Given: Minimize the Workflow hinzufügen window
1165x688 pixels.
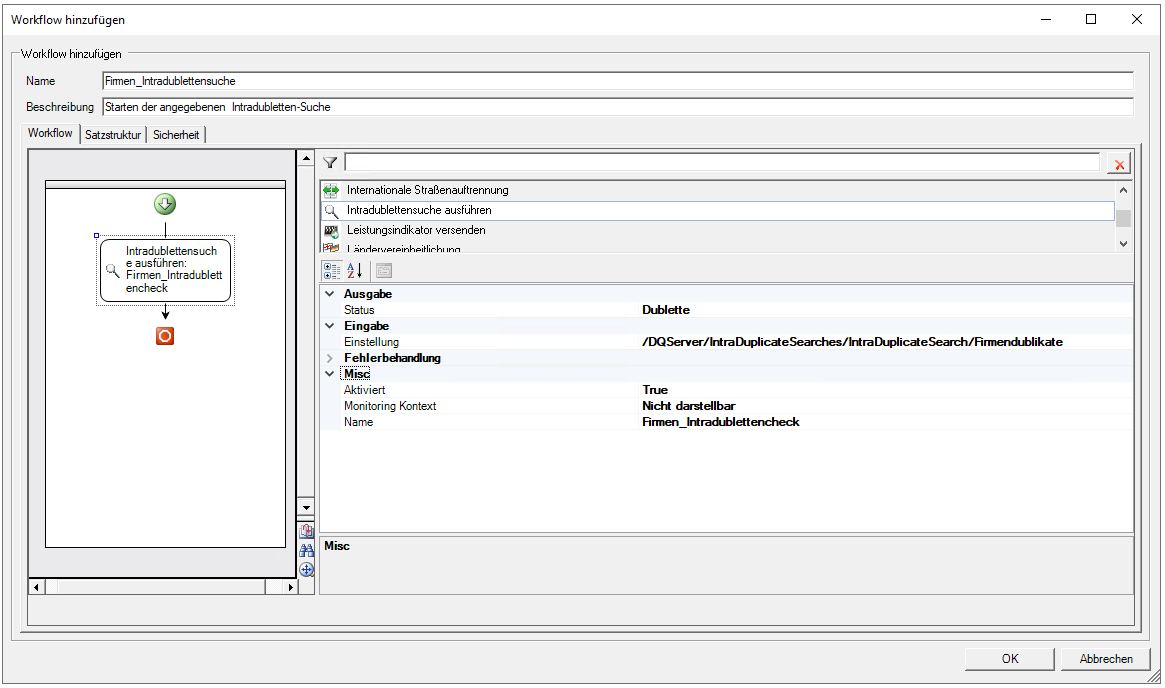Looking at the screenshot, I should (1046, 19).
